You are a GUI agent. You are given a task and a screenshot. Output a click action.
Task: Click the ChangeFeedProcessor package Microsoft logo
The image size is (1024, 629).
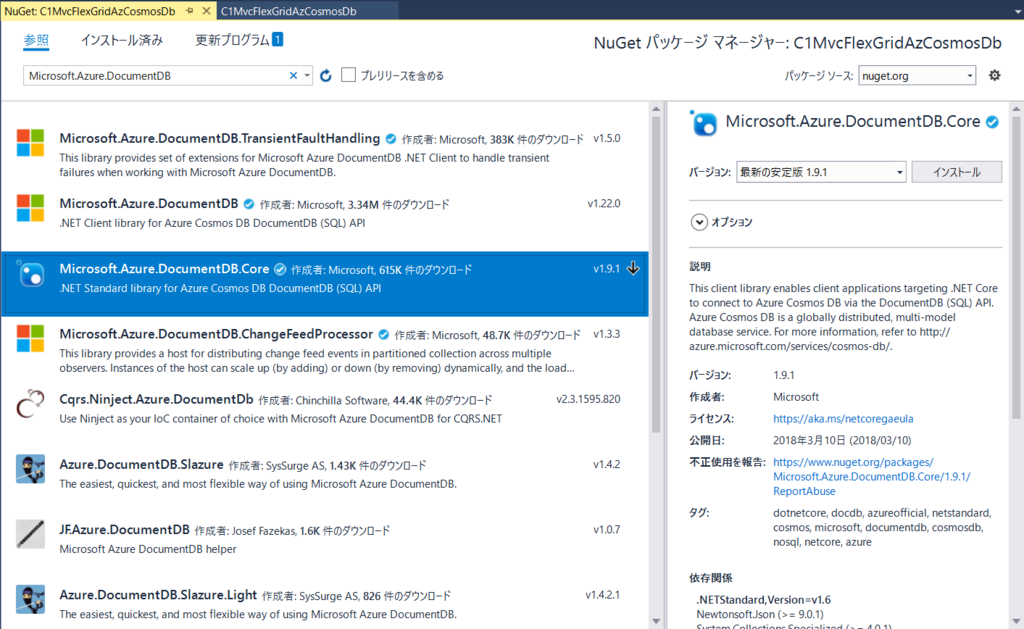[x=30, y=338]
